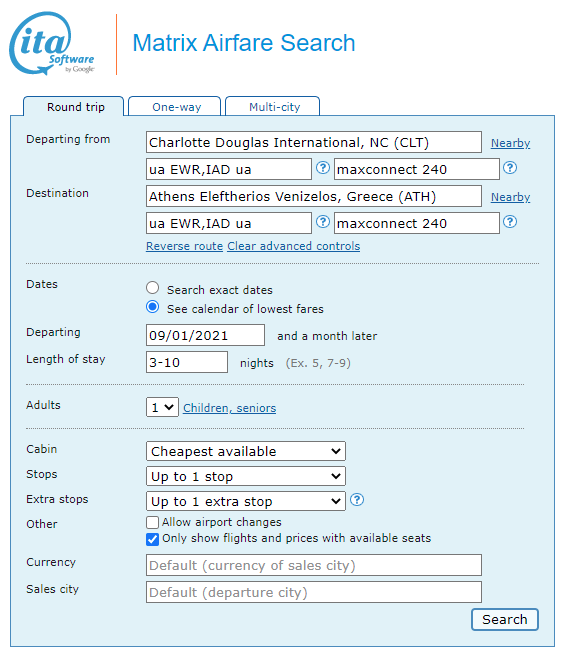The width and height of the screenshot is (567, 656).
Task: Uncheck Only show flights with available seats
Action: click(x=153, y=539)
